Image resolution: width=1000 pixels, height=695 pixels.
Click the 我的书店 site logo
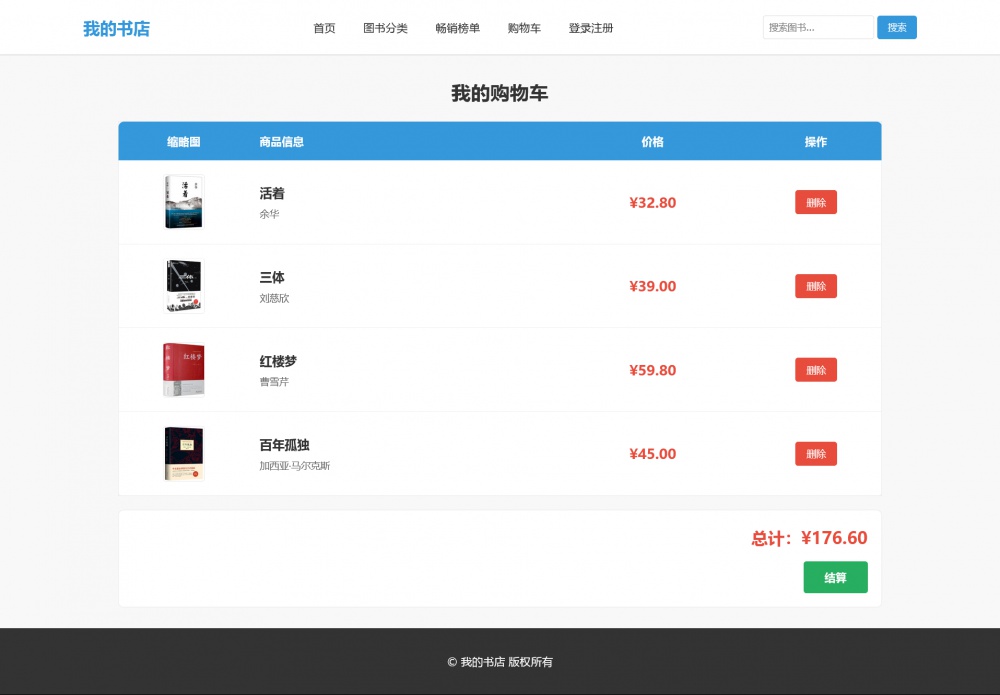116,28
